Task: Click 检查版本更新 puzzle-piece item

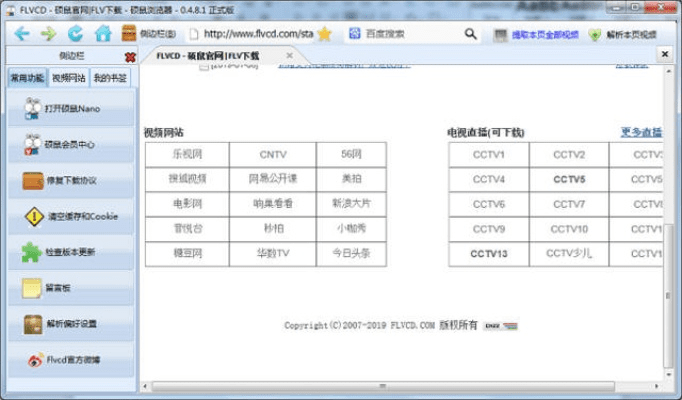Action: 71,252
